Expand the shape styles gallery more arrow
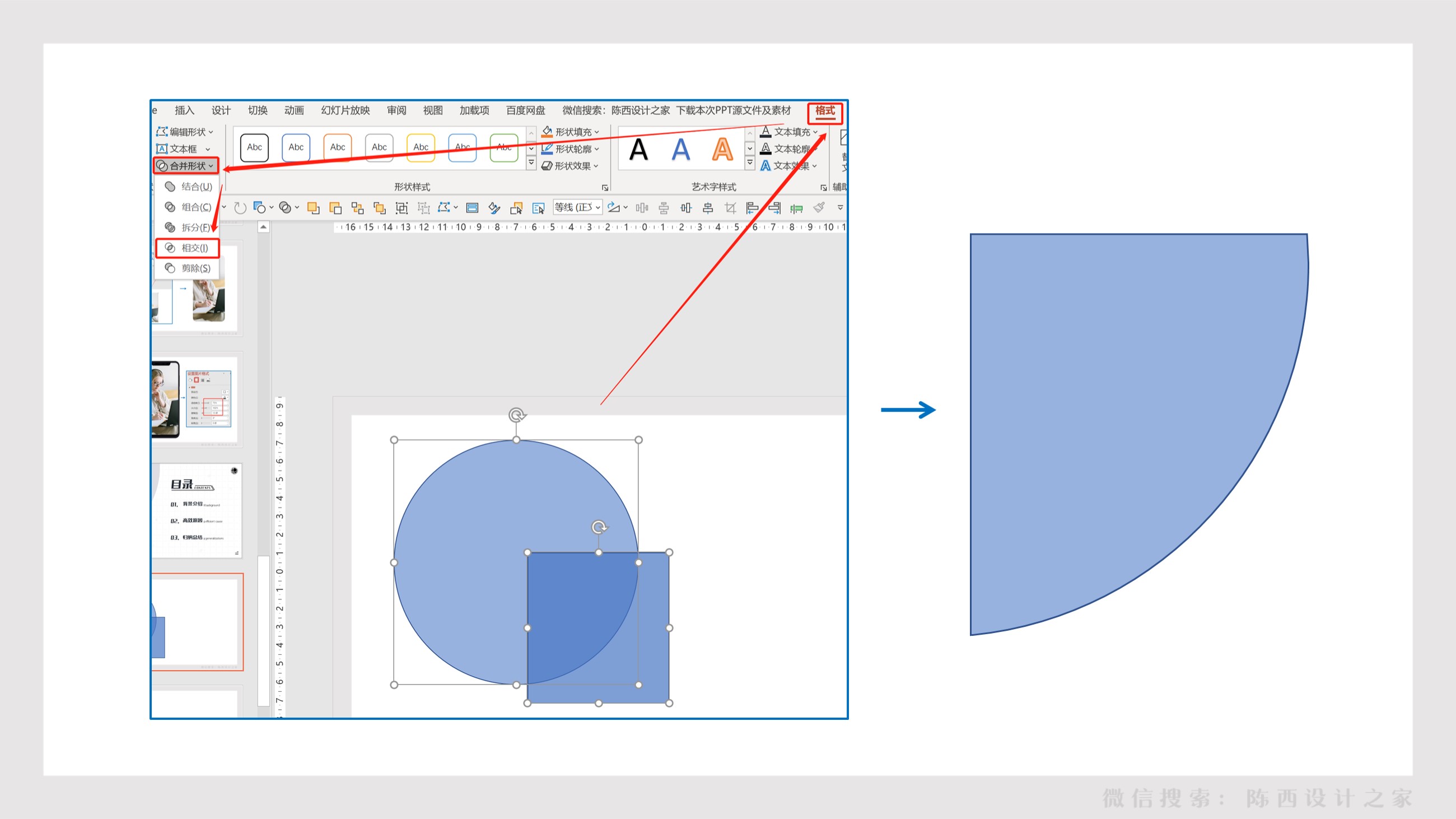1456x819 pixels. click(531, 163)
